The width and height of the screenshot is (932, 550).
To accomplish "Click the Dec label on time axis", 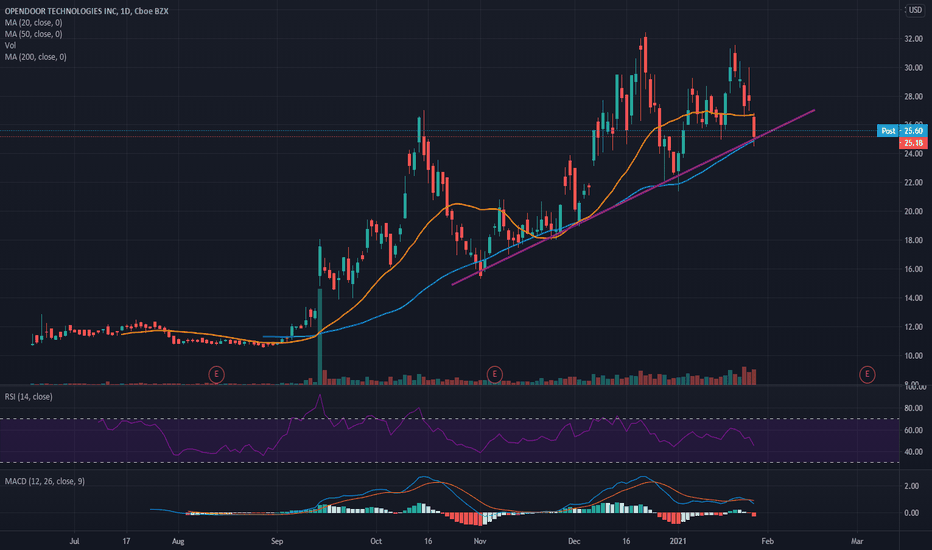I will tap(574, 542).
